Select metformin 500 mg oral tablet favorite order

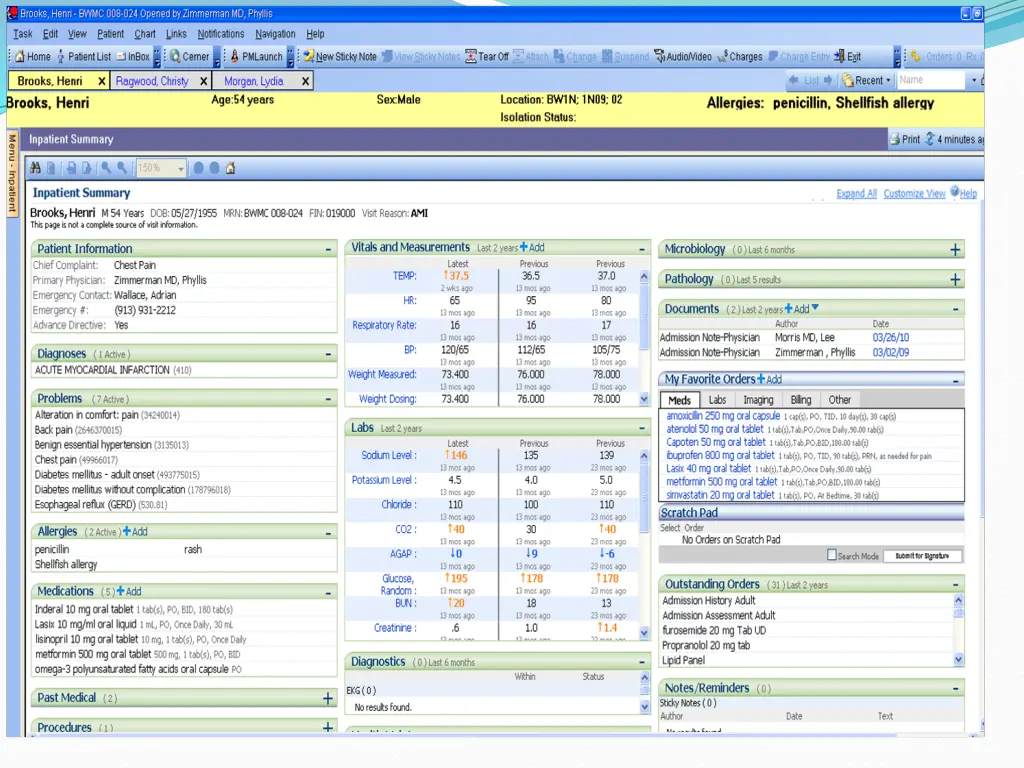pos(722,482)
